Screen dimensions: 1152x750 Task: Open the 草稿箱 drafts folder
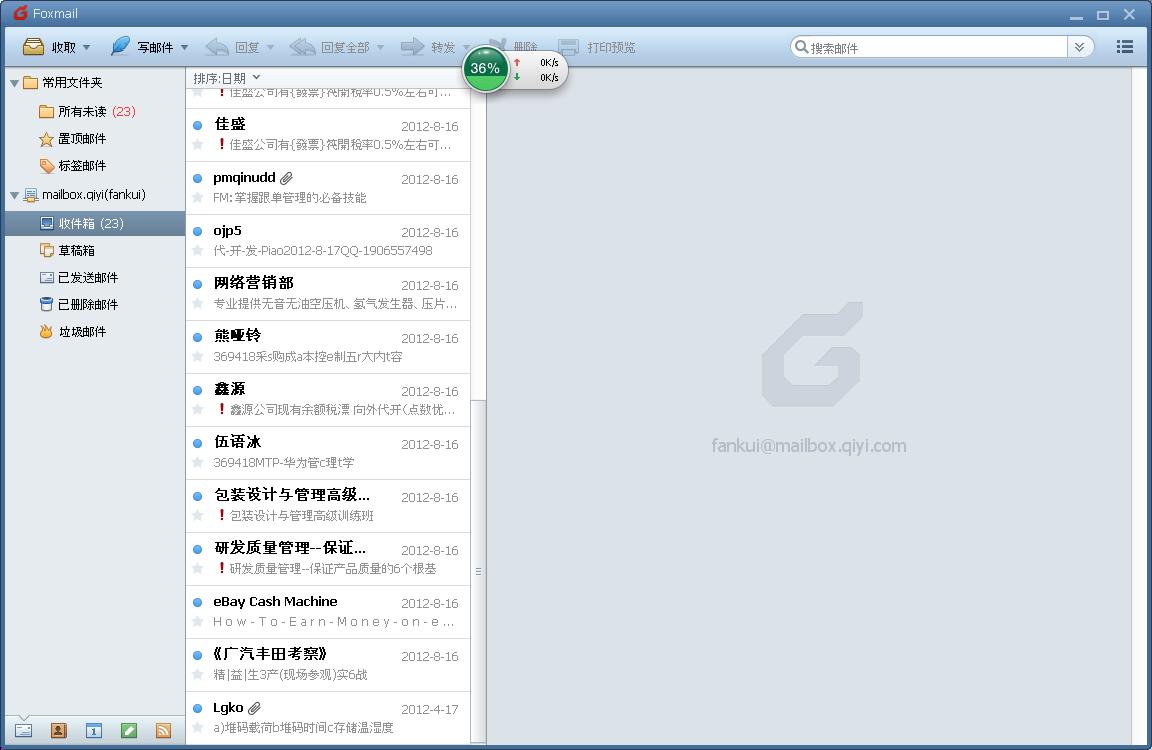(x=95, y=250)
